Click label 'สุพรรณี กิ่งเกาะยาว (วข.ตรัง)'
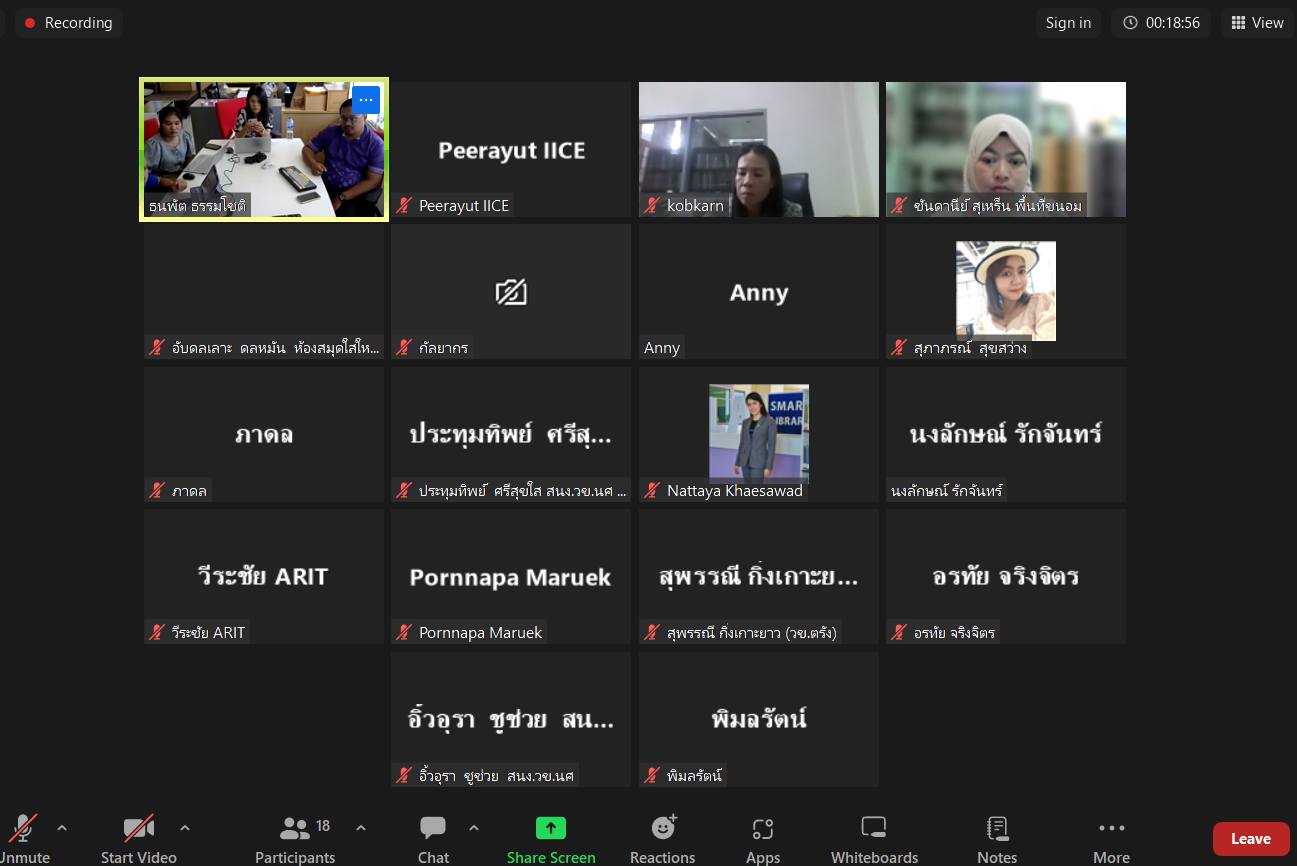 752,633
